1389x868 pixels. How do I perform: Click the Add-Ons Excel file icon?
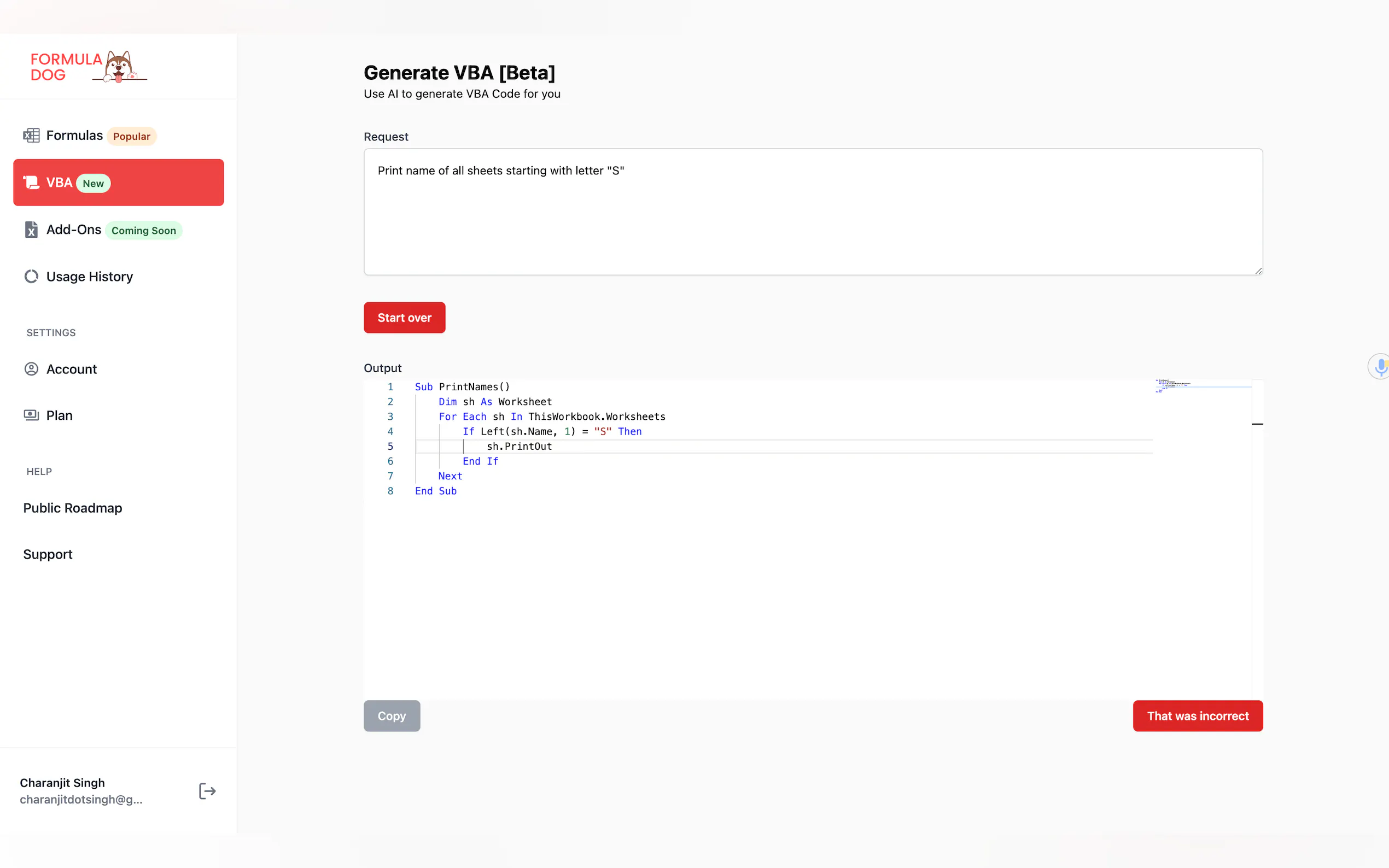tap(31, 230)
